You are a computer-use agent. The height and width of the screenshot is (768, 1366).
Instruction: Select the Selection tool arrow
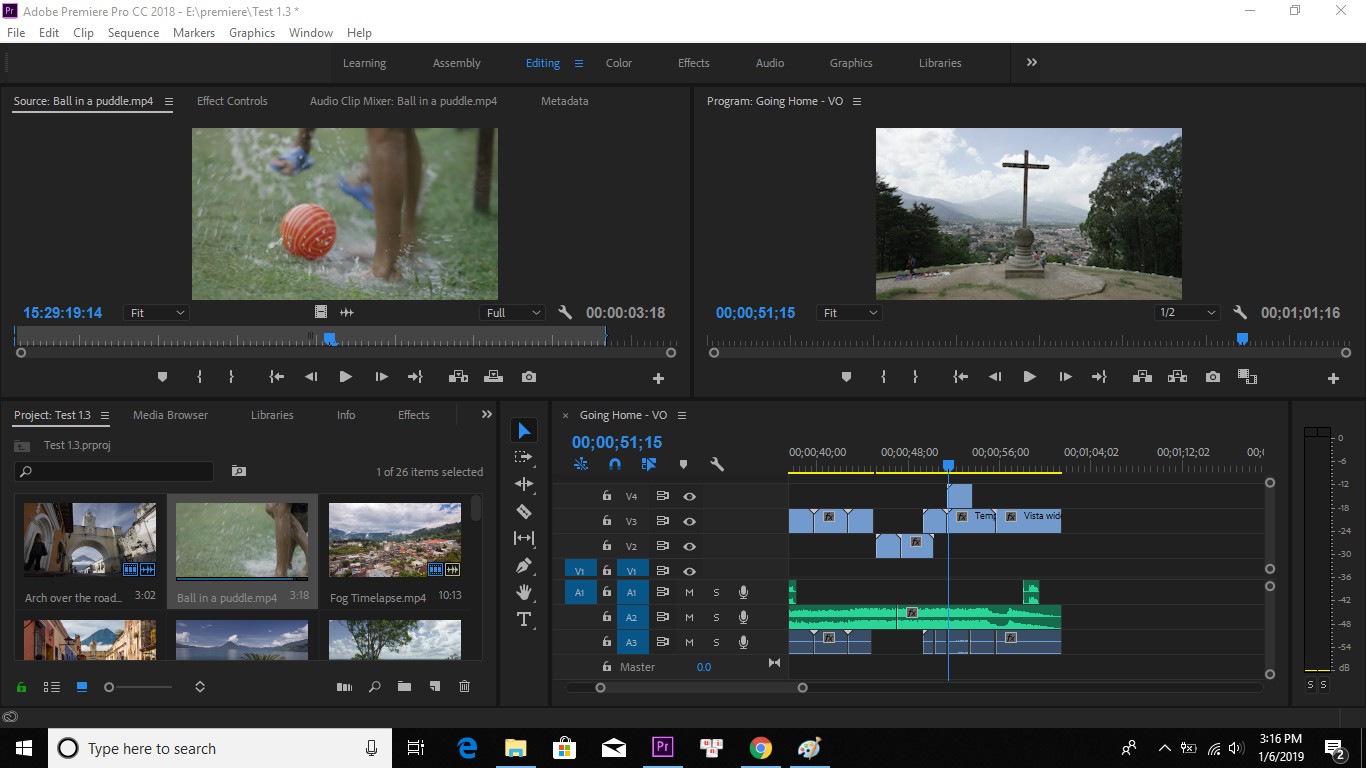(524, 431)
